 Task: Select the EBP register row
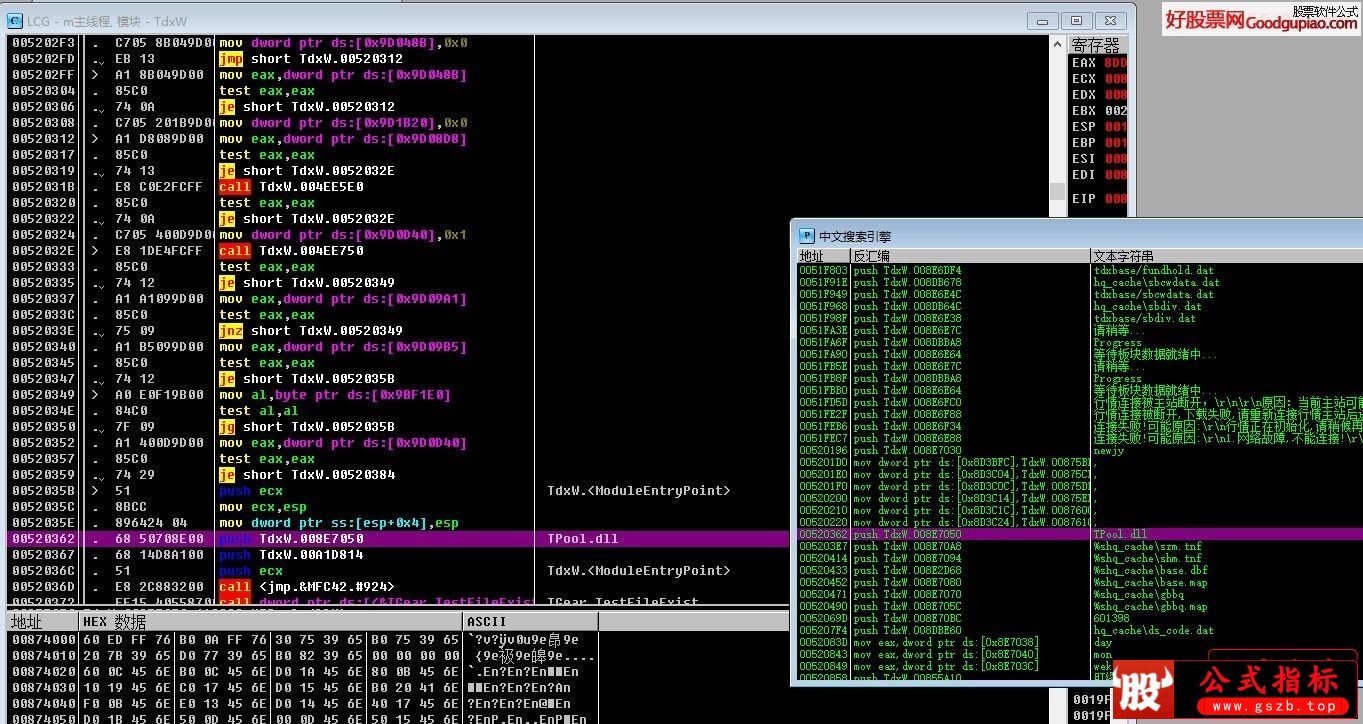[x=1098, y=142]
